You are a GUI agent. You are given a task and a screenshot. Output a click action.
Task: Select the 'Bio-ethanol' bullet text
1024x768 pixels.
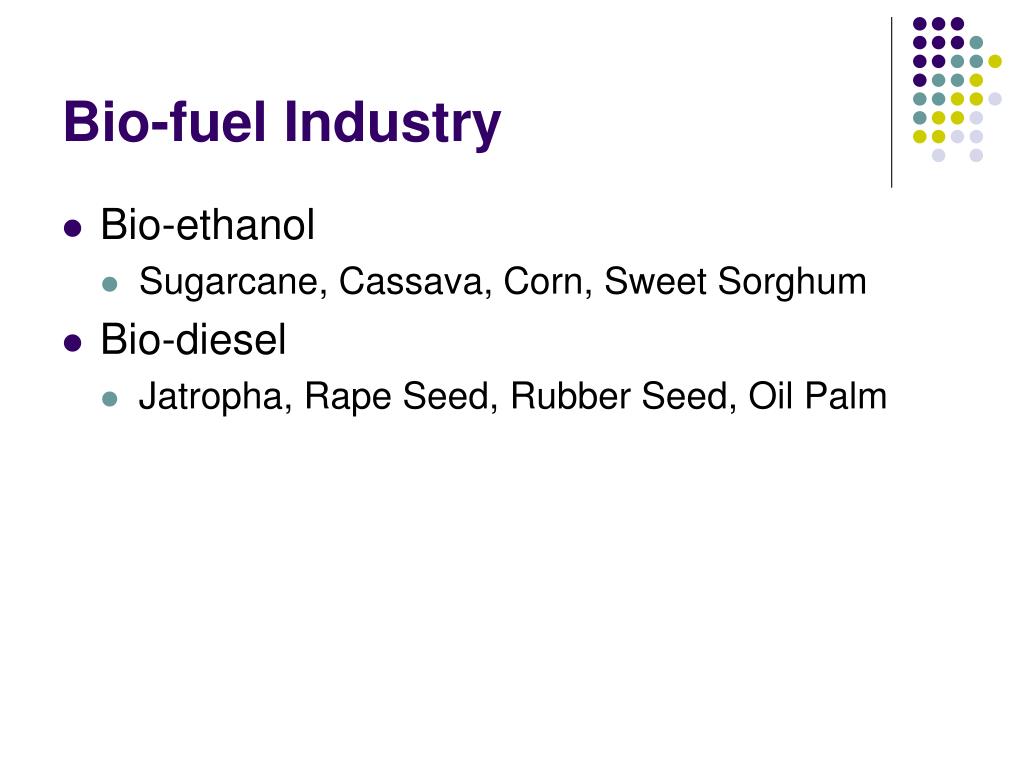208,225
